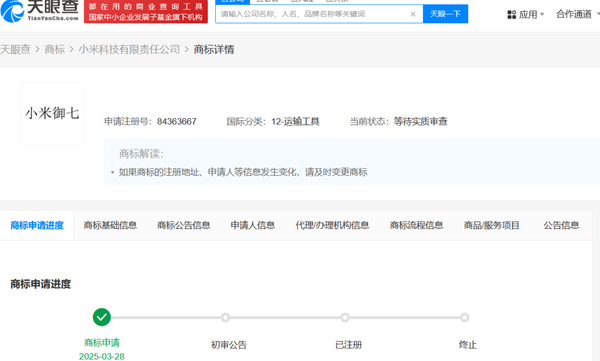Click the 应用 grid icon
The image size is (600, 361).
click(x=511, y=15)
